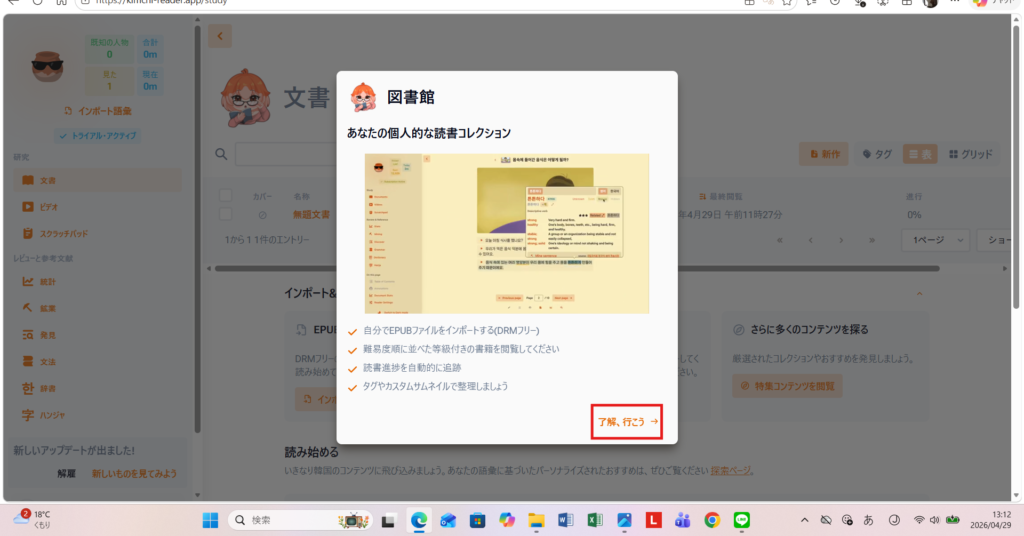Click the 新作 new document button

pyautogui.click(x=824, y=154)
